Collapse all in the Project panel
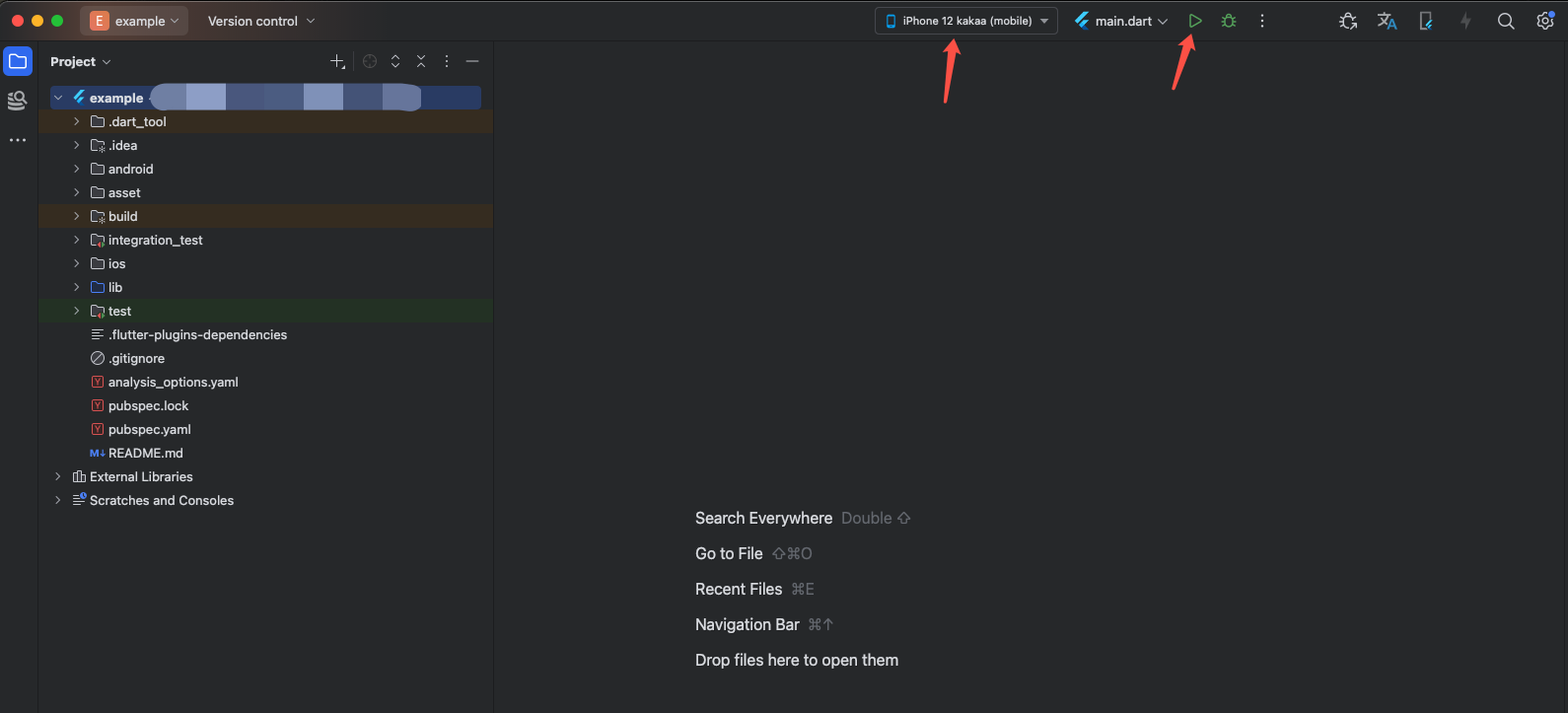1568x713 pixels. click(421, 61)
